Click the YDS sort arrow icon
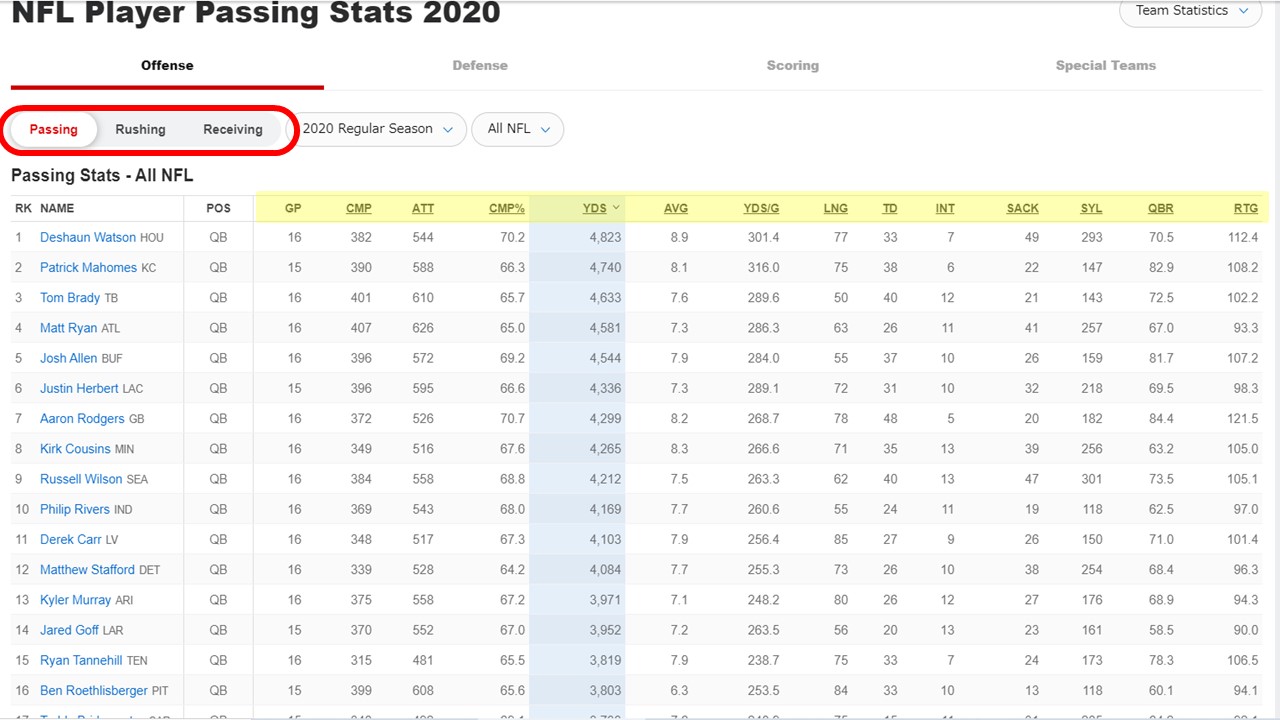This screenshot has width=1280, height=720. tap(616, 208)
